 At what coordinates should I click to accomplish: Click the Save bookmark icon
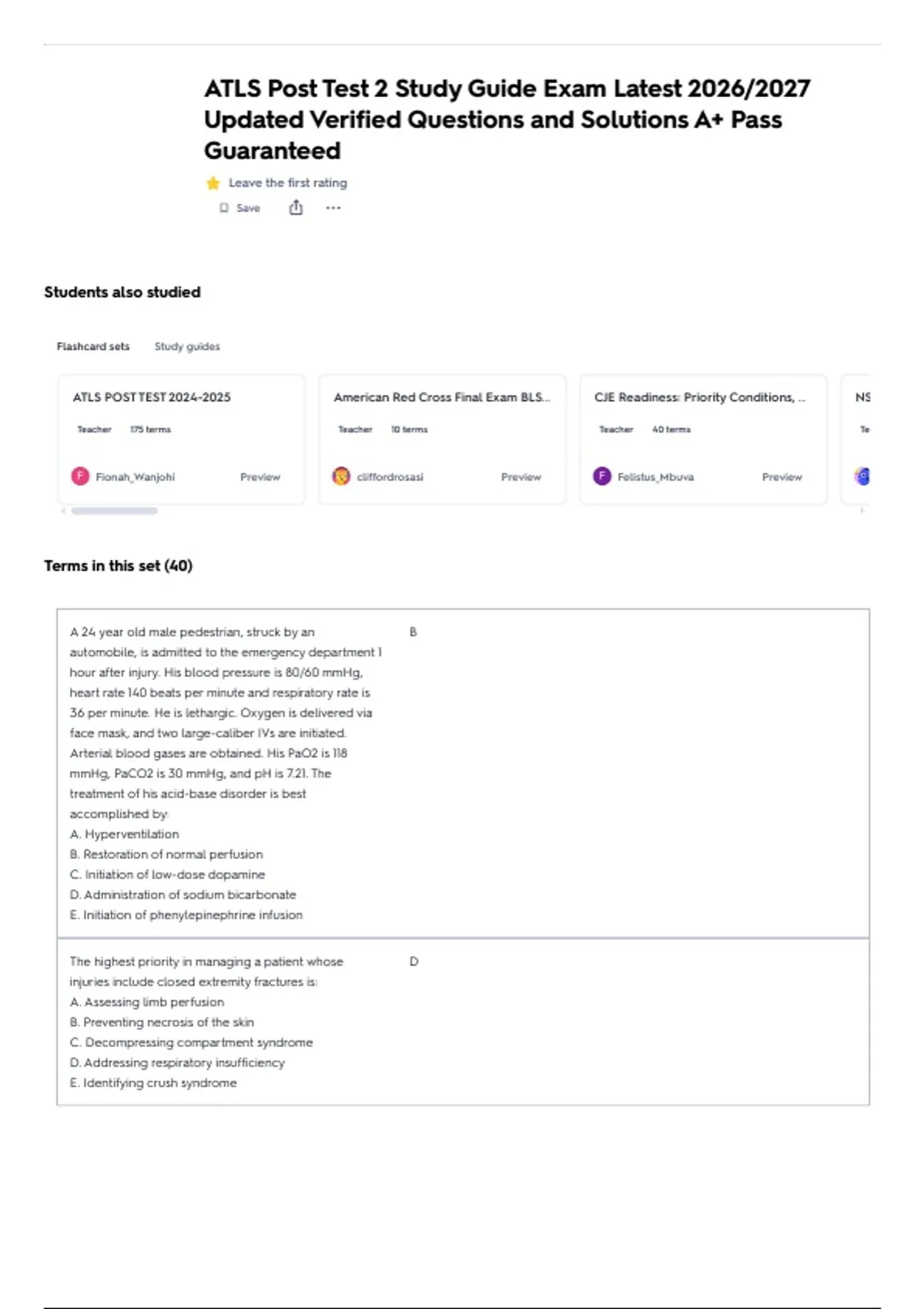(x=224, y=208)
